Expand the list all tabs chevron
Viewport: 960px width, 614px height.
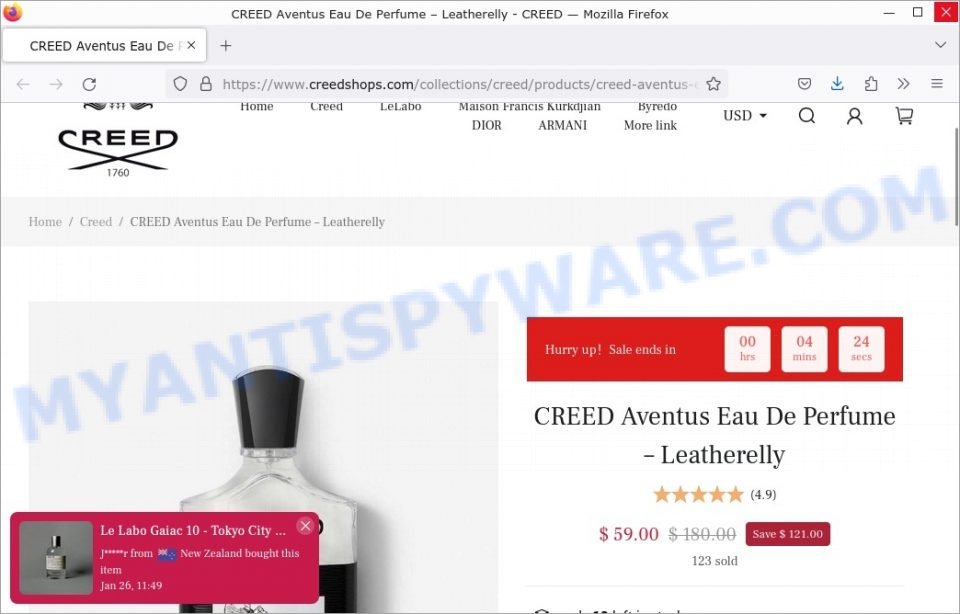click(940, 45)
